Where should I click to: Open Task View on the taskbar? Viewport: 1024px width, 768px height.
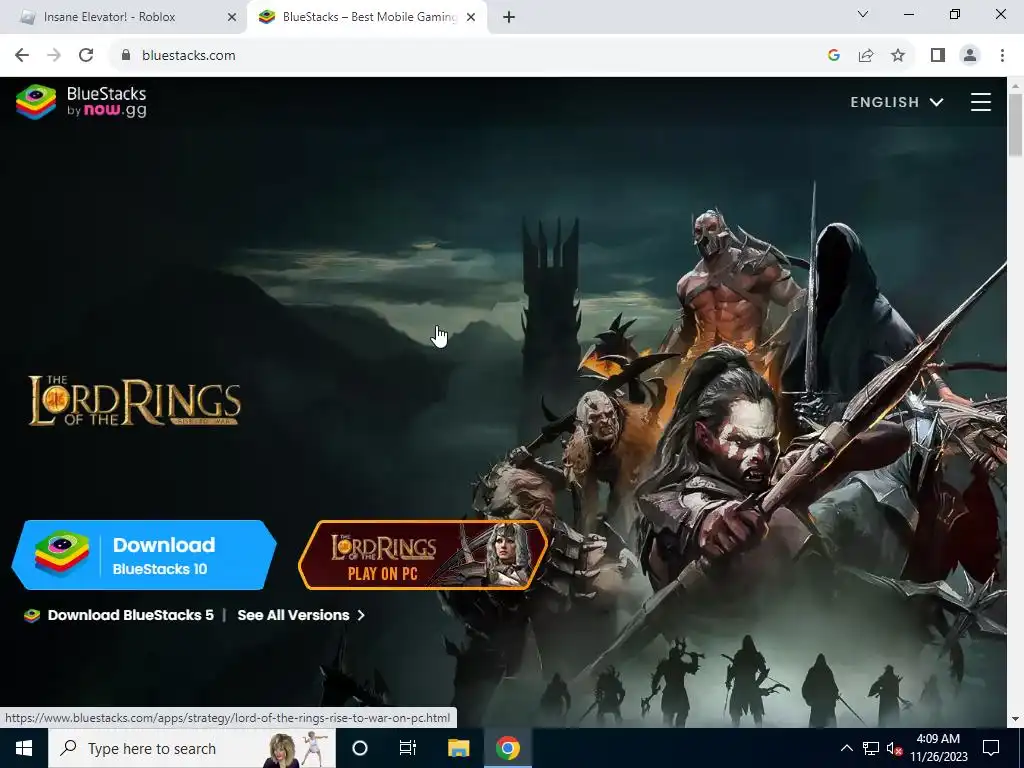coord(408,748)
